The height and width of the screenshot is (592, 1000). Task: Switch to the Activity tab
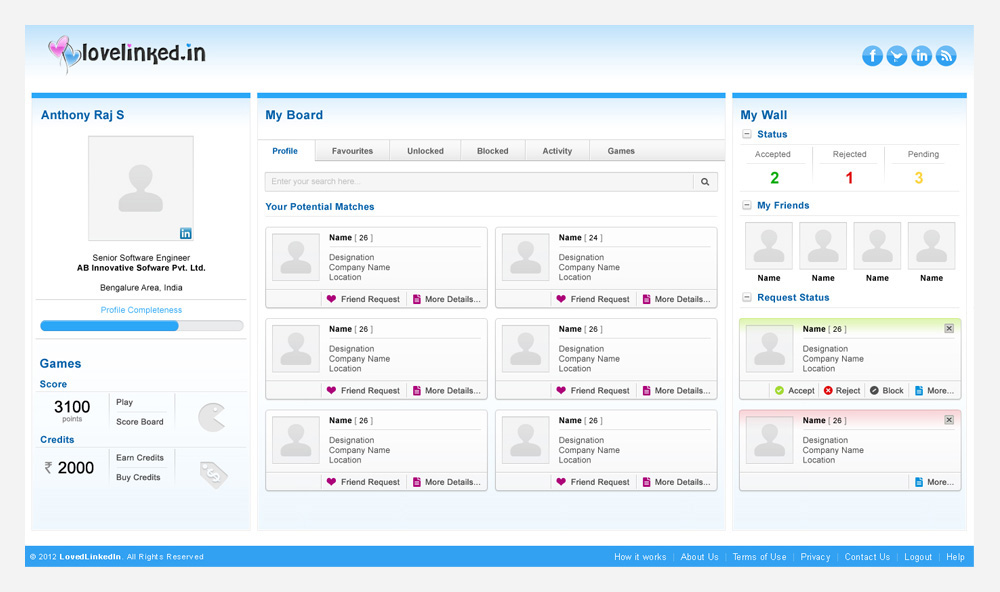[x=557, y=151]
